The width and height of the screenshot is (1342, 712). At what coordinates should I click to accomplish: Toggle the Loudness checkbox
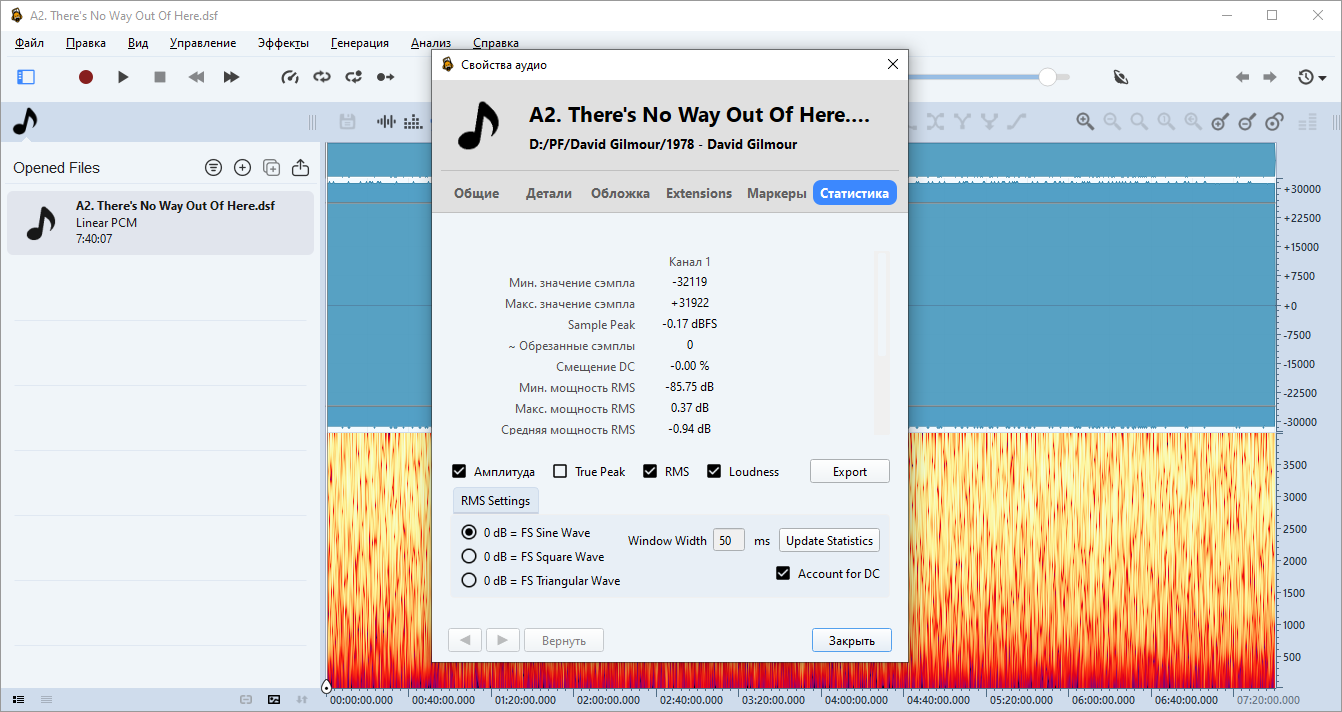tap(714, 471)
